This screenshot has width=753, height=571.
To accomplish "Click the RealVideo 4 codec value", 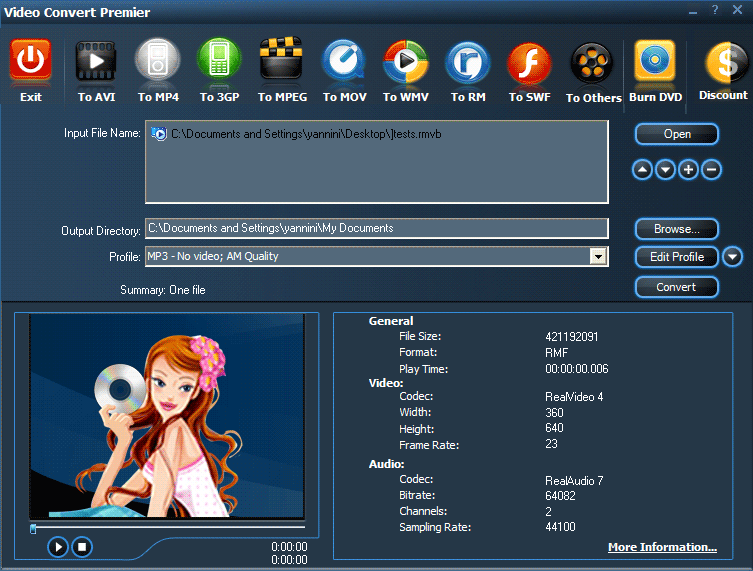I will pos(574,397).
